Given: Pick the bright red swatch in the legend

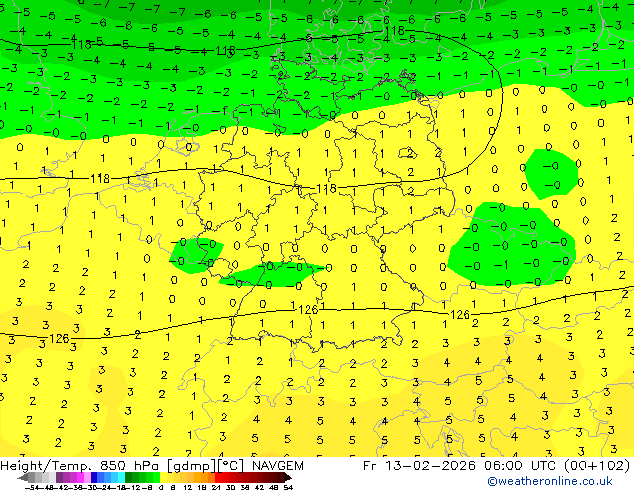Looking at the screenshot, I should pos(218,478).
